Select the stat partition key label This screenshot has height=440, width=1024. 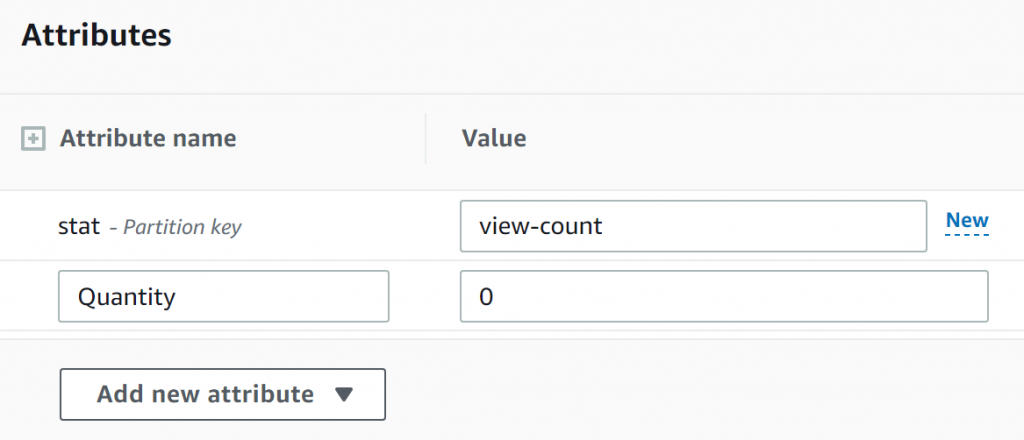point(79,227)
